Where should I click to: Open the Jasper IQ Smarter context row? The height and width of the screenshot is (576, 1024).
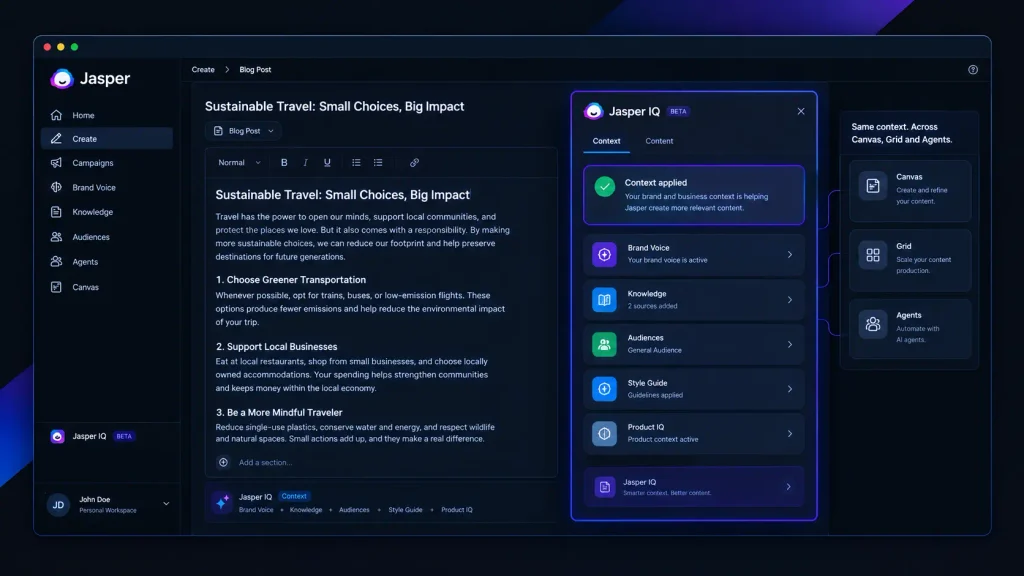point(694,487)
